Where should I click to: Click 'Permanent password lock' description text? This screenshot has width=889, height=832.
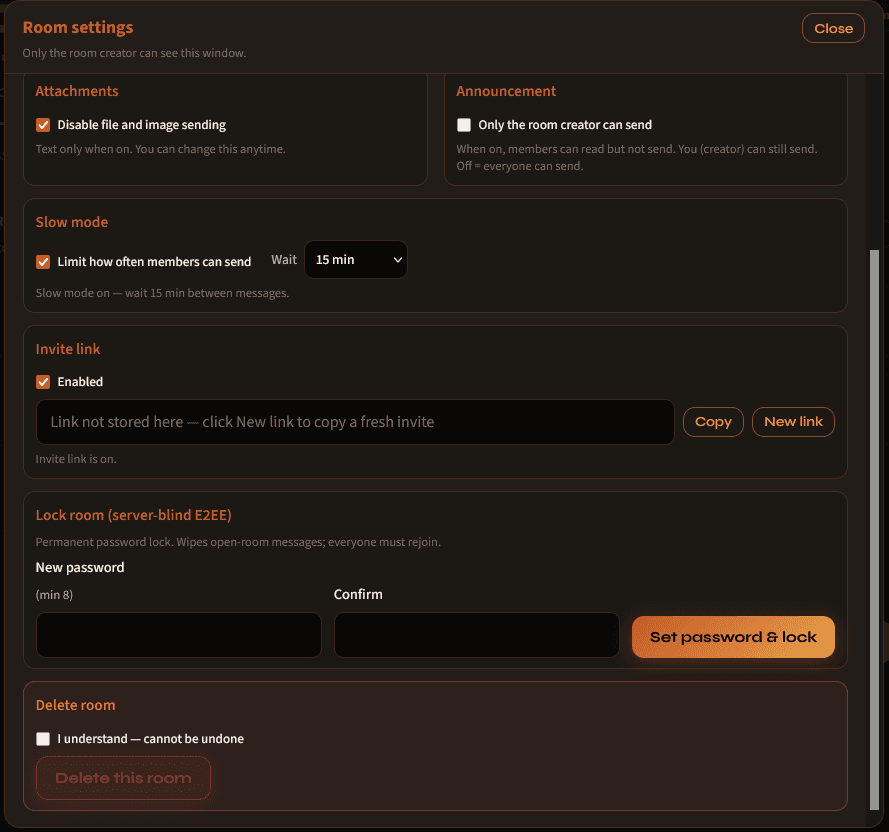[x=238, y=542]
